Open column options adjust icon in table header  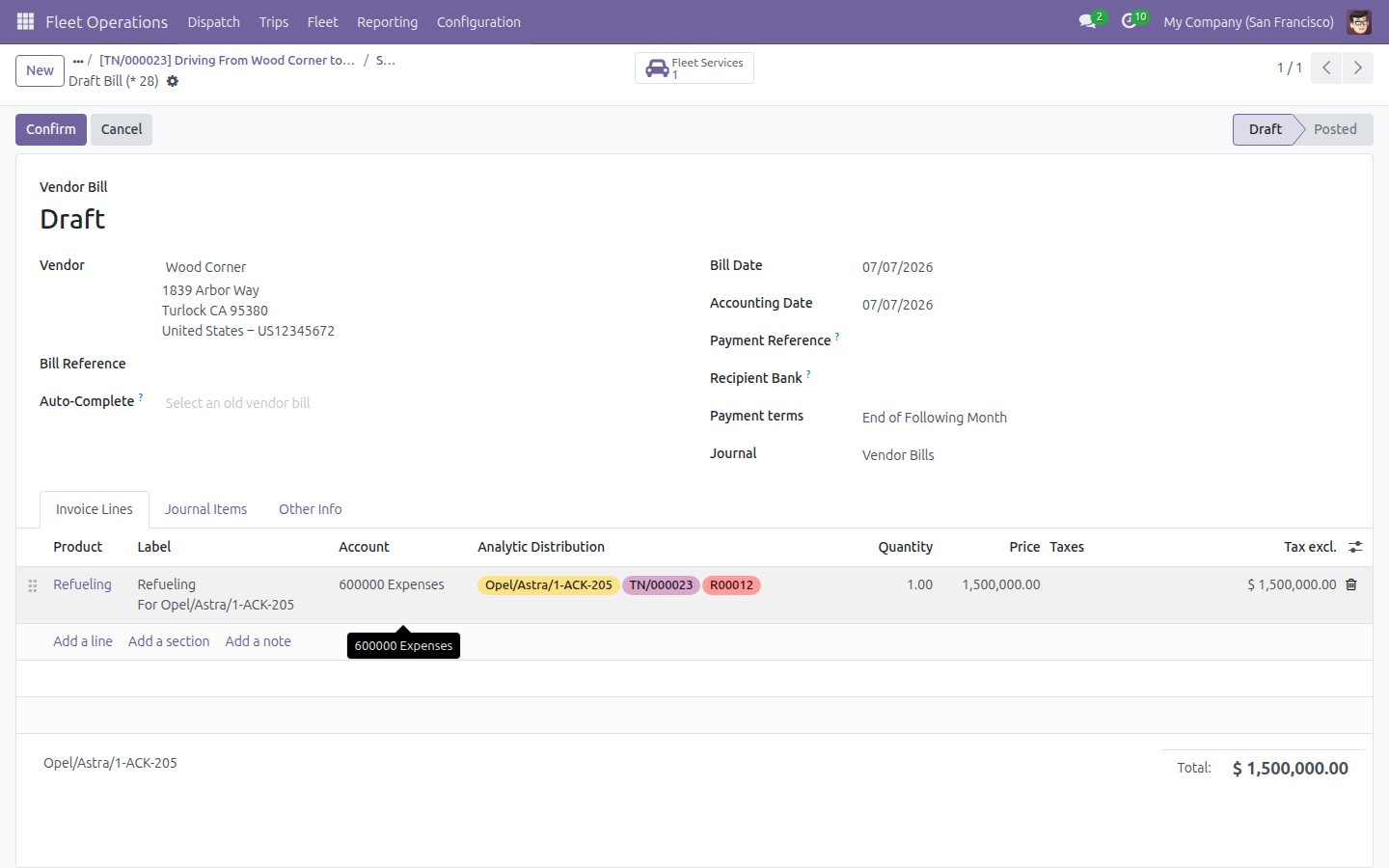pos(1355,547)
